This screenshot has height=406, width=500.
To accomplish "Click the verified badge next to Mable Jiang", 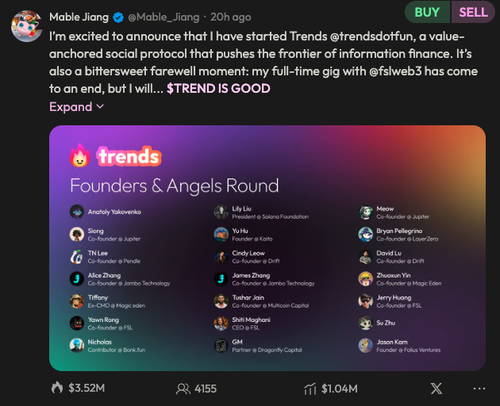I will 118,17.
